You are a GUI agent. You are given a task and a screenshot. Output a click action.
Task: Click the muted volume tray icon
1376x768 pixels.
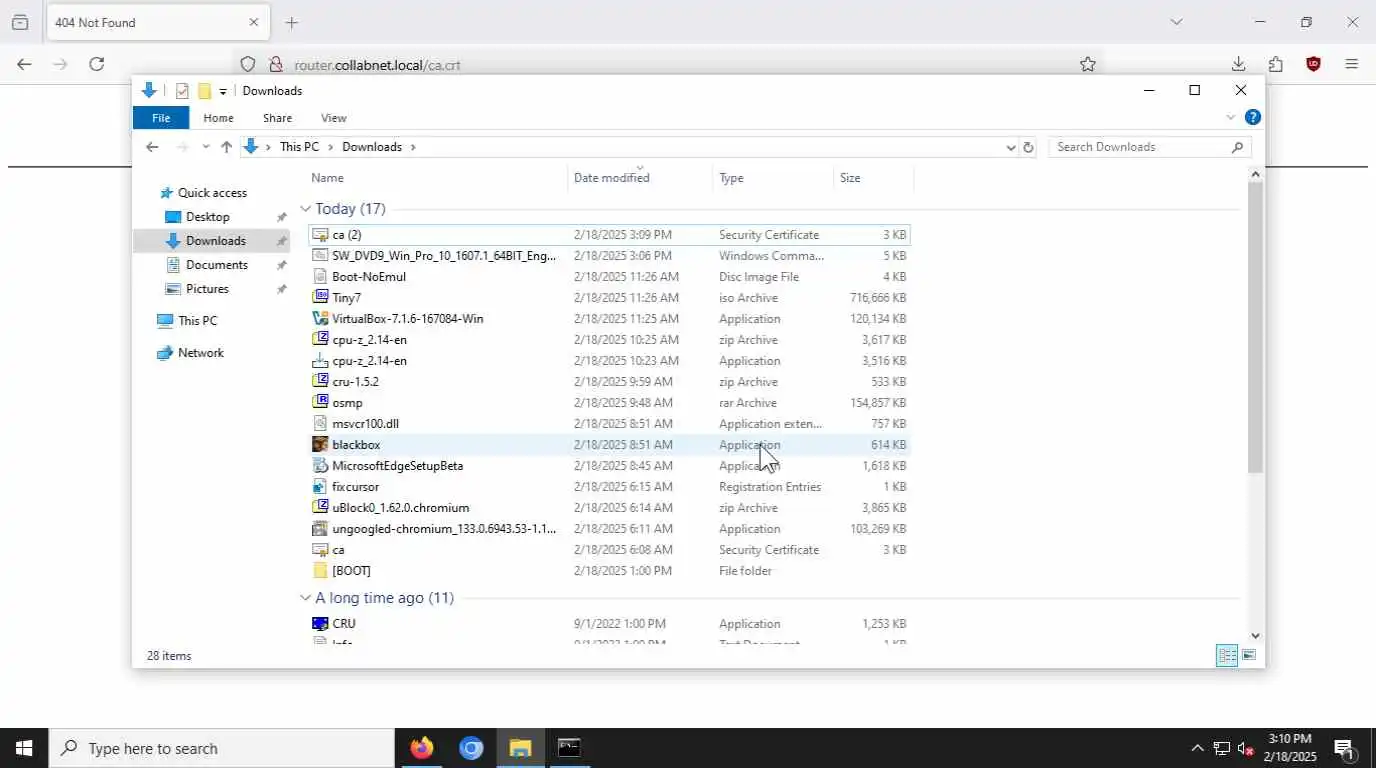click(x=1246, y=748)
